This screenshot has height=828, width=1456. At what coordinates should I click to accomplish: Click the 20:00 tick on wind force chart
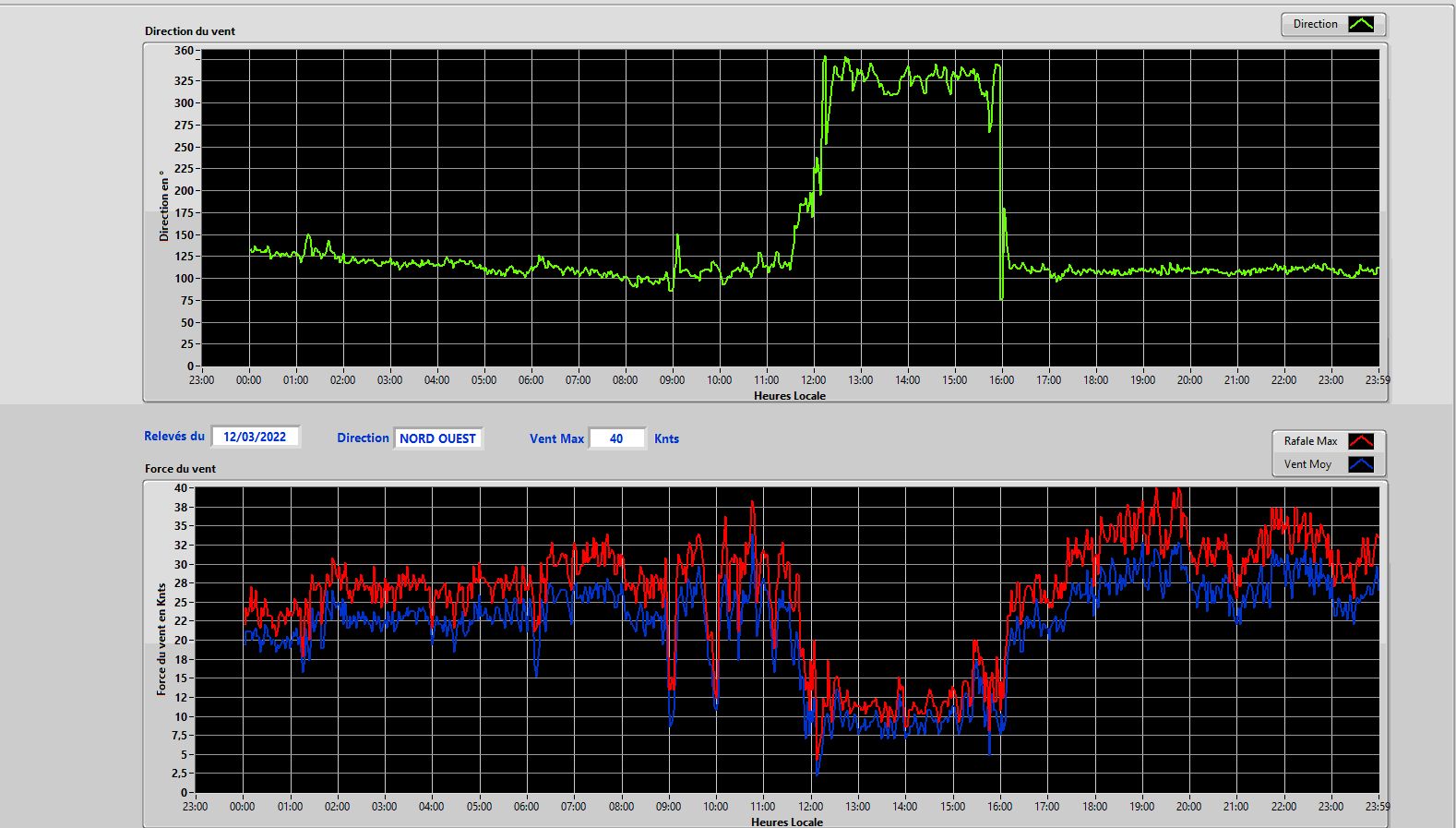coord(1188,806)
